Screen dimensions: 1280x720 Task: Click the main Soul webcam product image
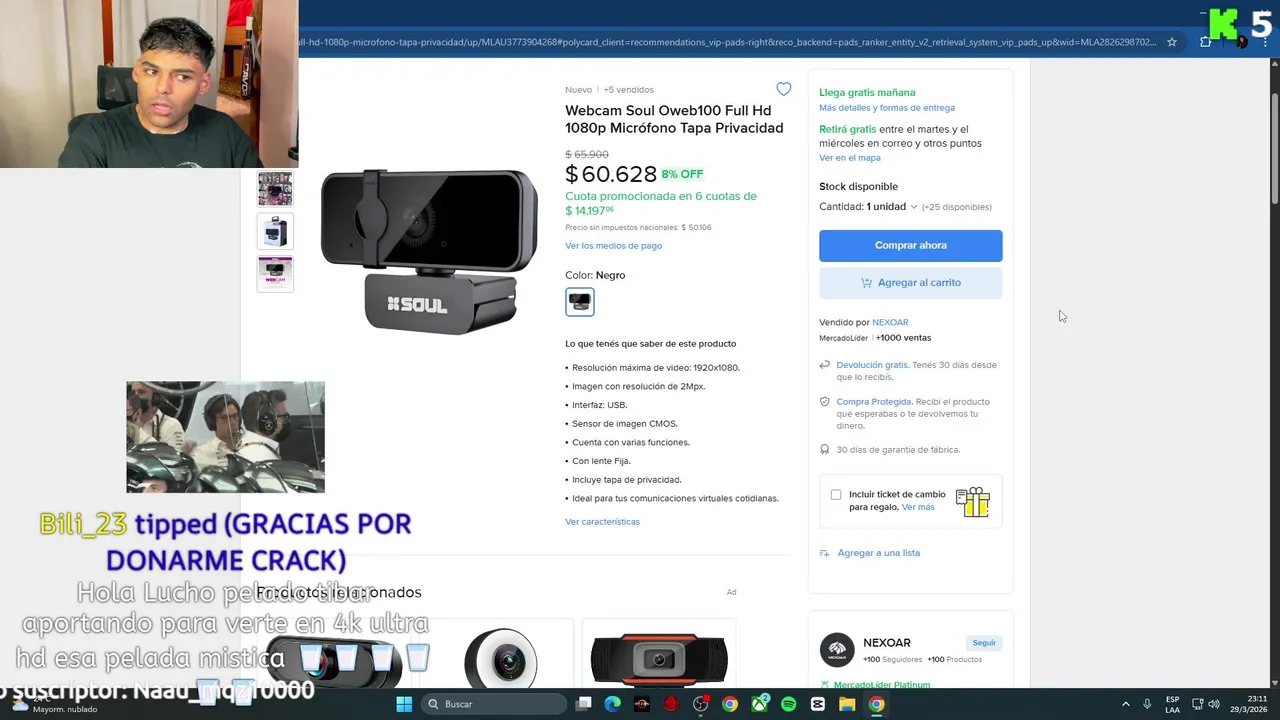(x=430, y=250)
